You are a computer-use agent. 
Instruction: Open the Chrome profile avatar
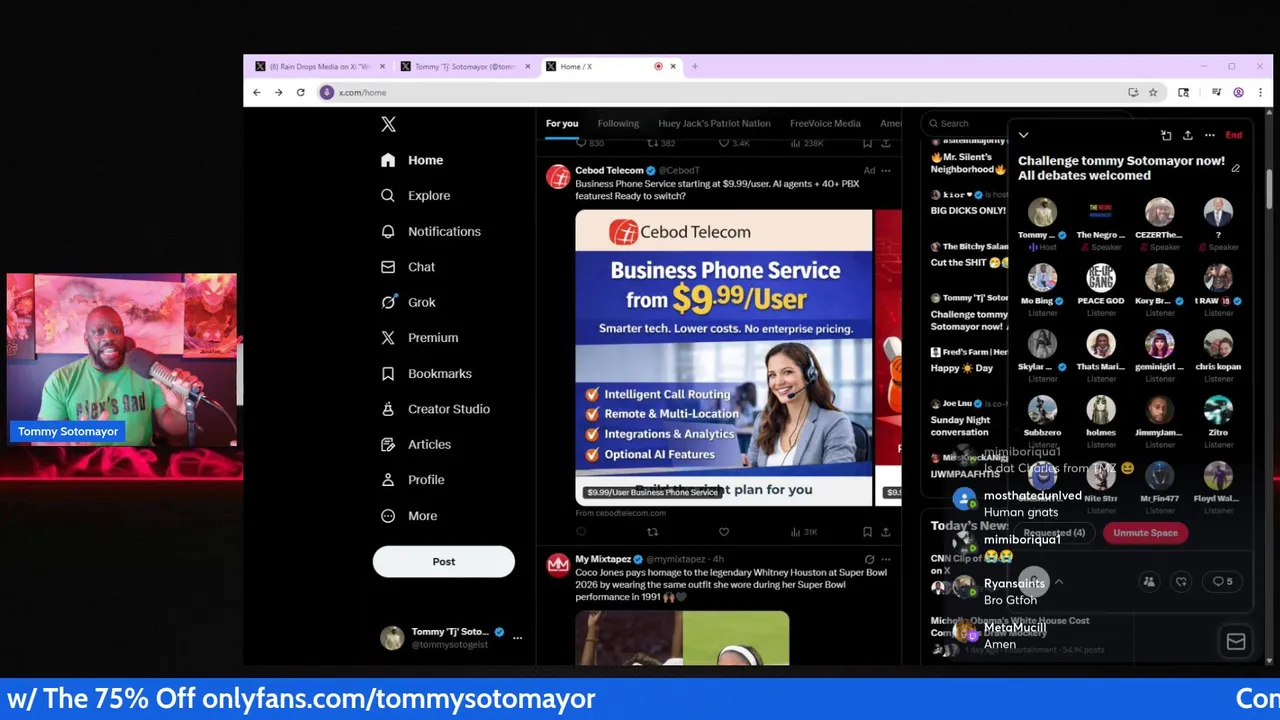(x=1238, y=92)
